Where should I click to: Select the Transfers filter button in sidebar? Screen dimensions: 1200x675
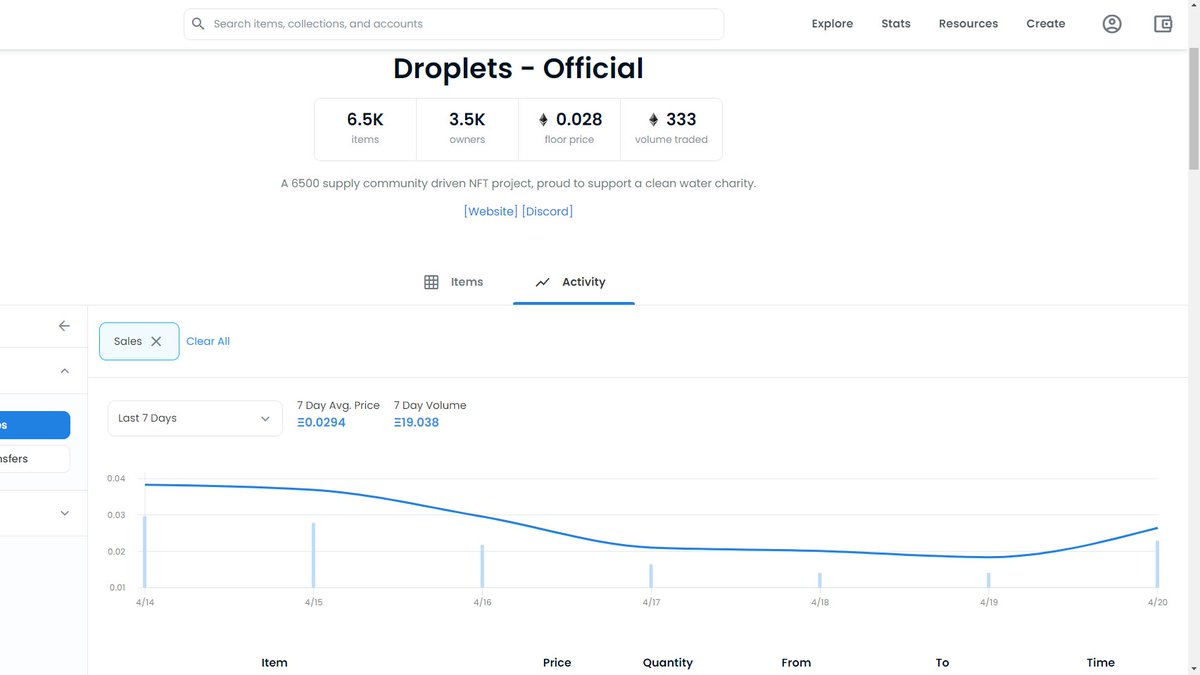(35, 459)
